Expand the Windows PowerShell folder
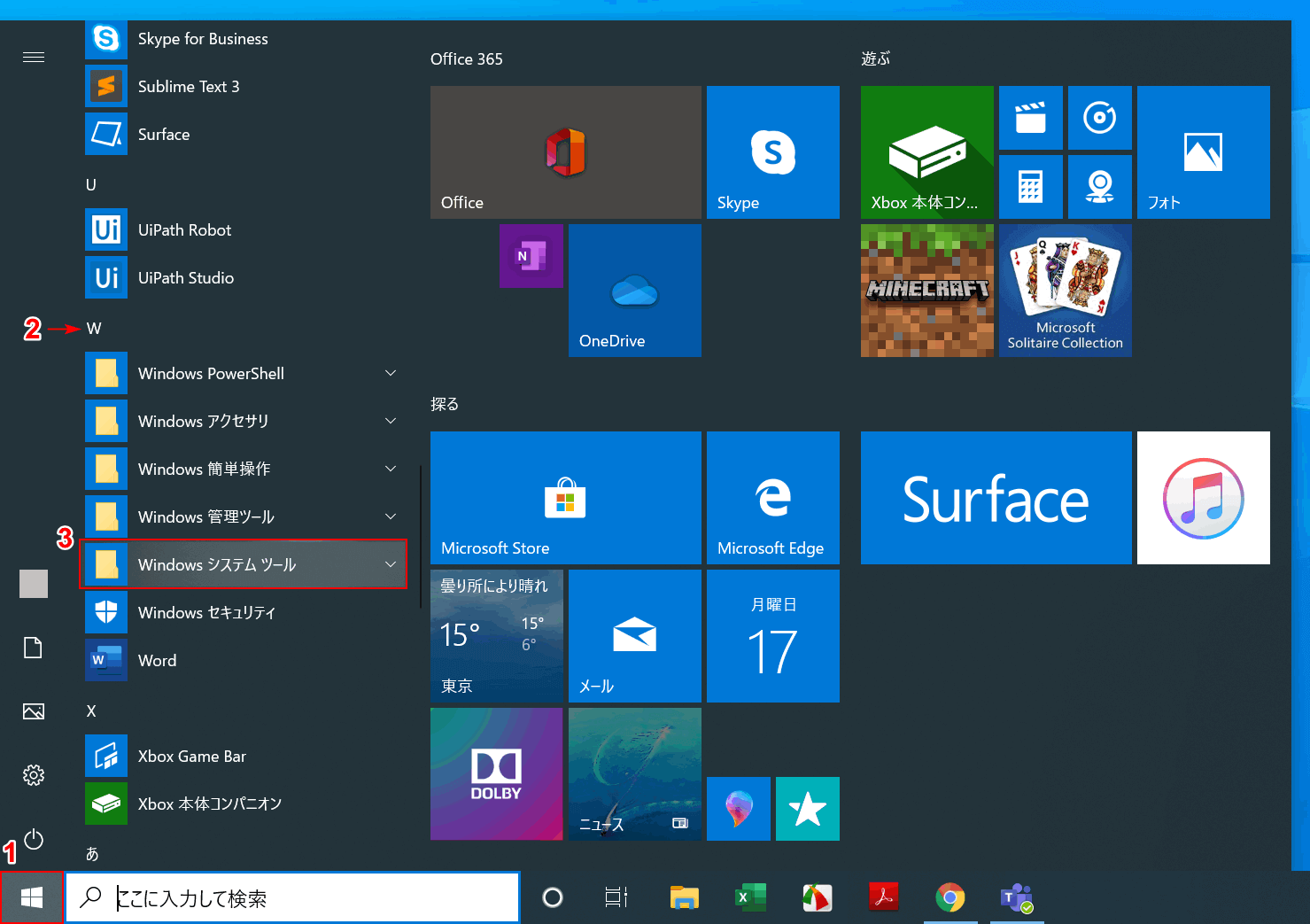Viewport: 1310px width, 924px height. click(x=244, y=373)
